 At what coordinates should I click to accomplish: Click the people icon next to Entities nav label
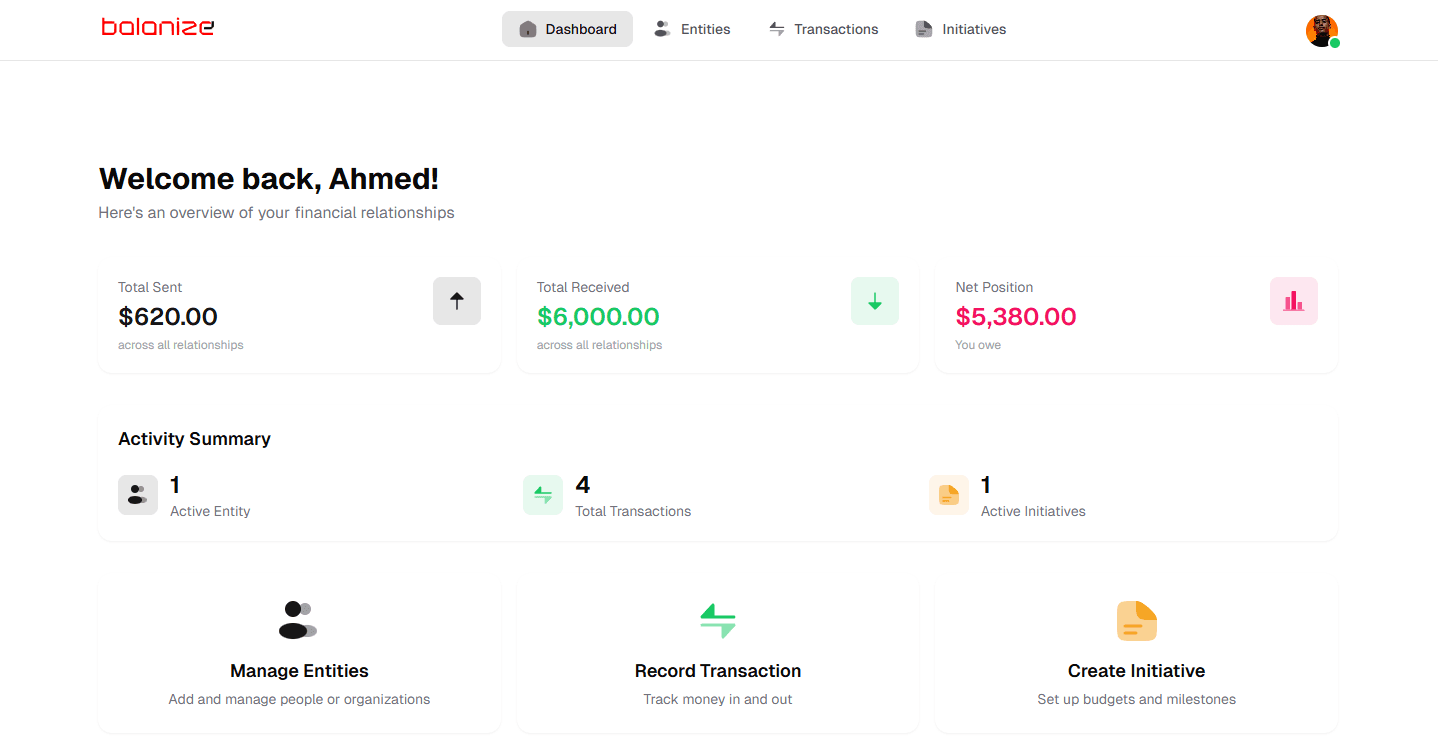[661, 29]
